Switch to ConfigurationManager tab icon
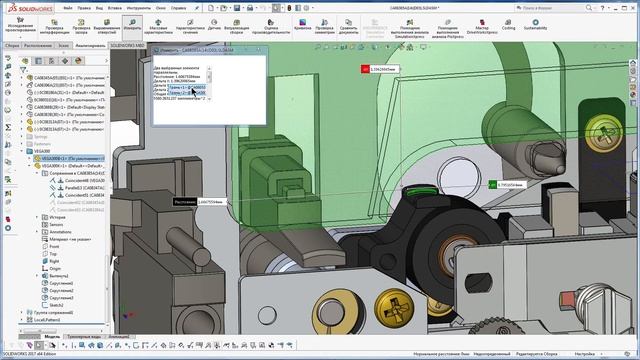Image resolution: width=640 pixels, height=360 pixels. click(x=51, y=61)
